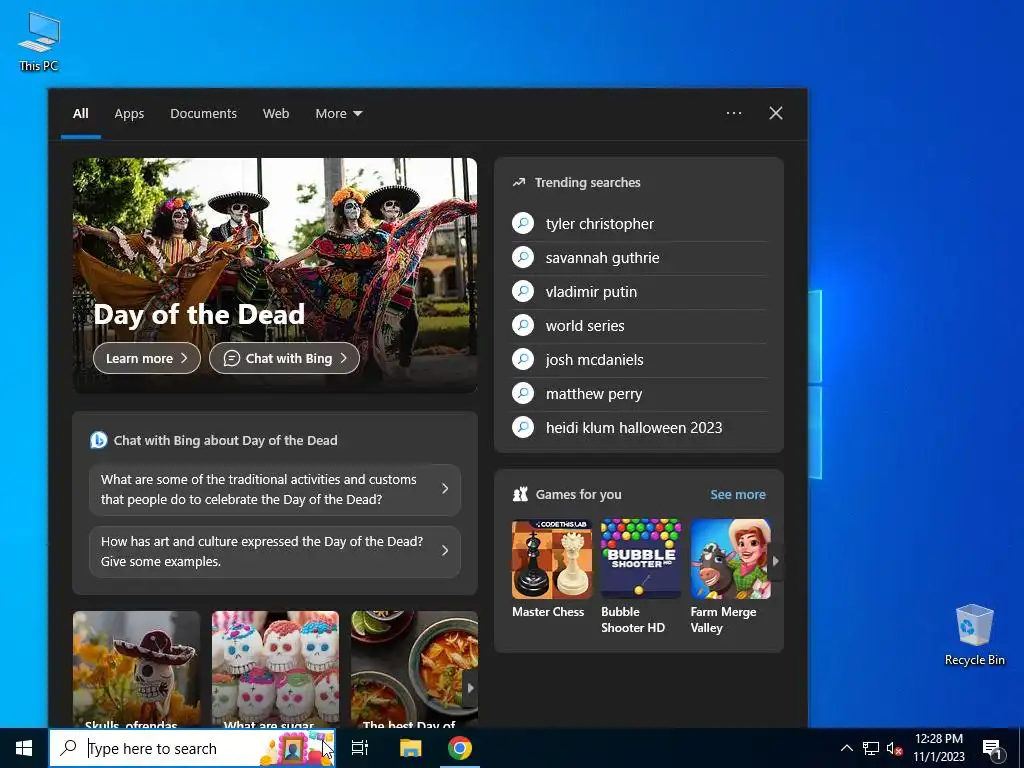Open Task View from the taskbar
Screen dimensions: 1024x768
pos(360,748)
